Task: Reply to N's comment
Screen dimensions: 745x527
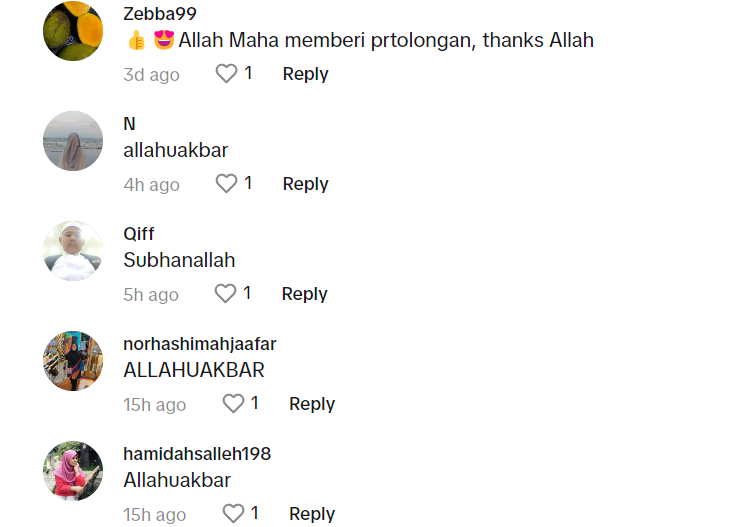Action: (305, 184)
